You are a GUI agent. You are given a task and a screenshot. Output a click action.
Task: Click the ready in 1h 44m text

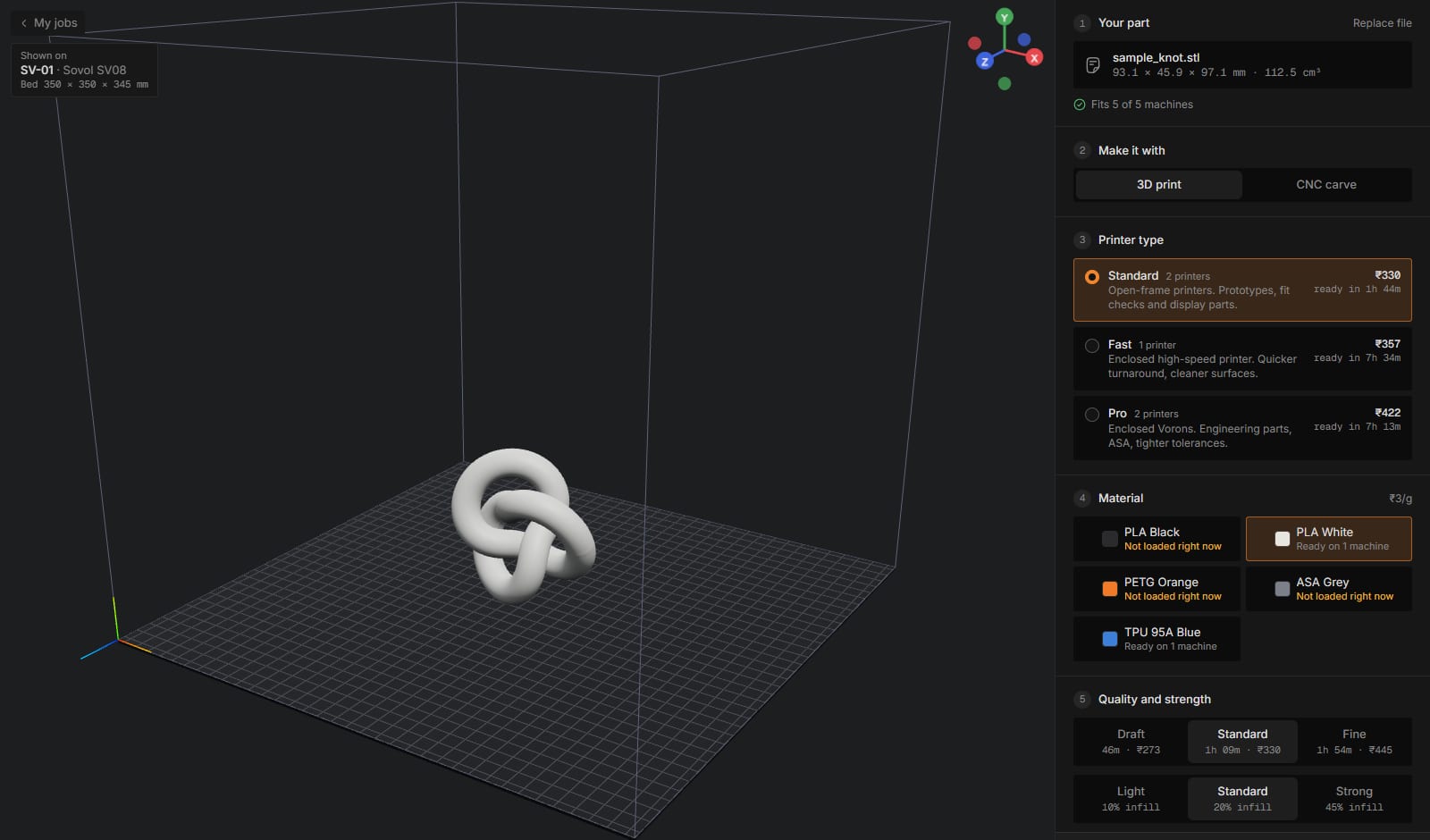pos(1357,290)
